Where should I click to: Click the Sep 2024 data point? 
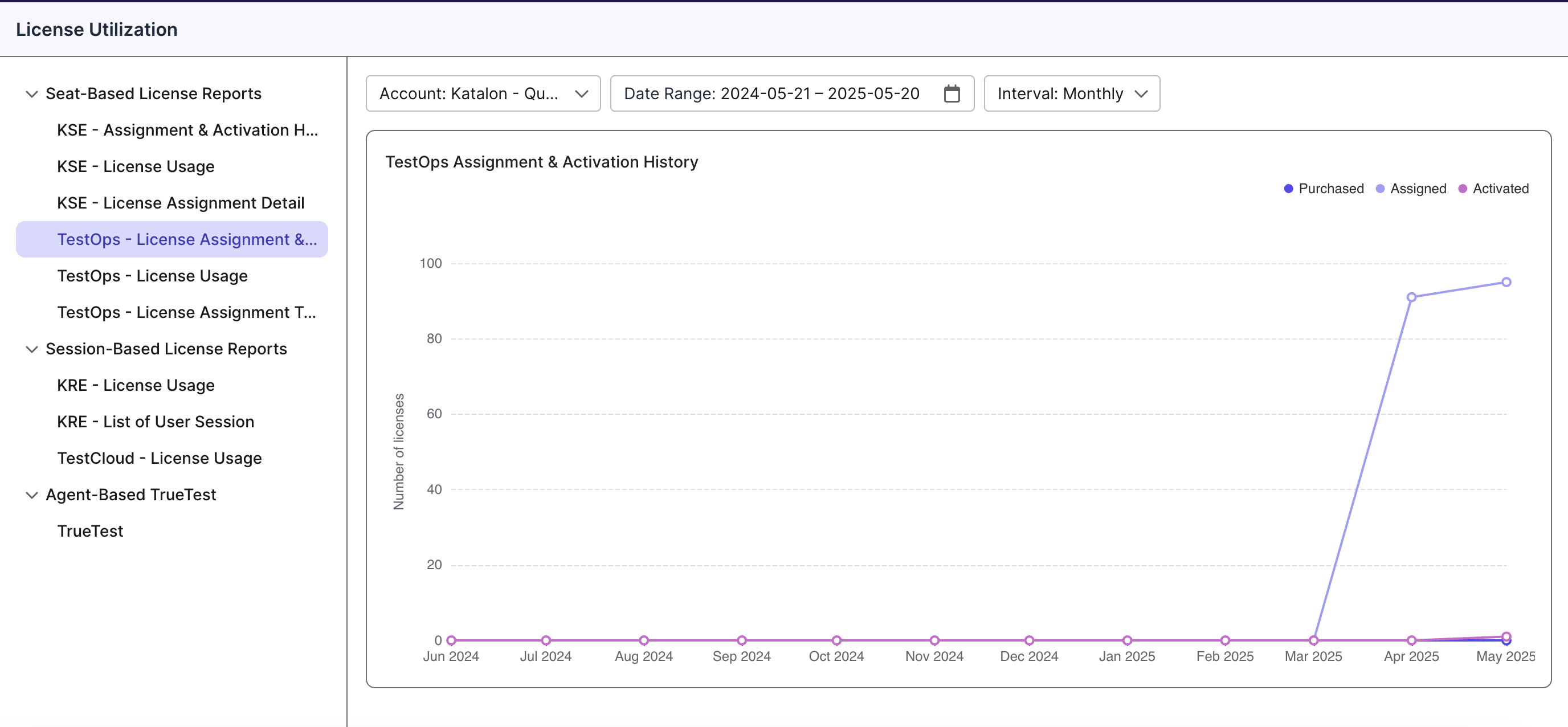741,640
